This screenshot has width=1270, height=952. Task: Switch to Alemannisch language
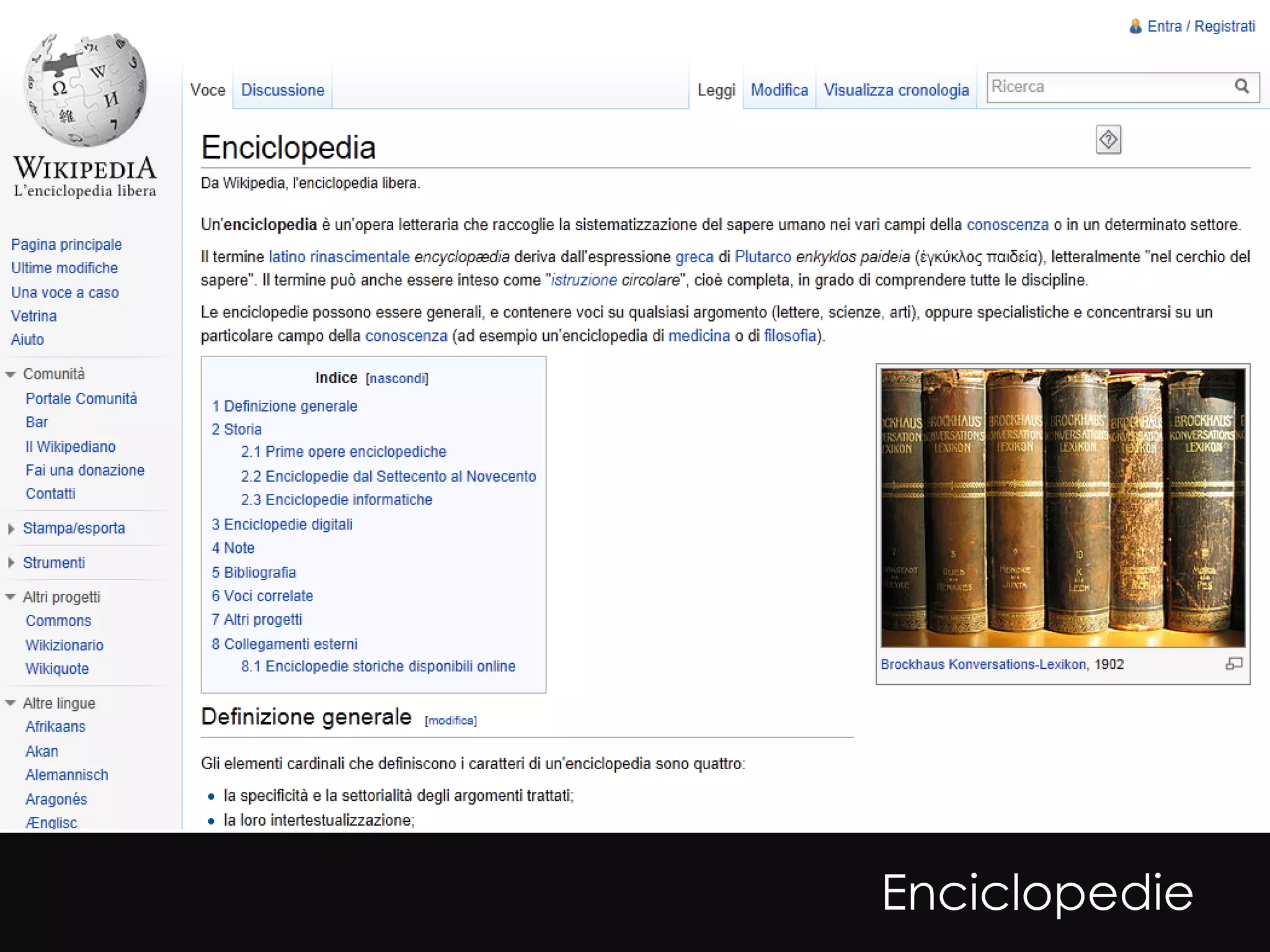(67, 775)
